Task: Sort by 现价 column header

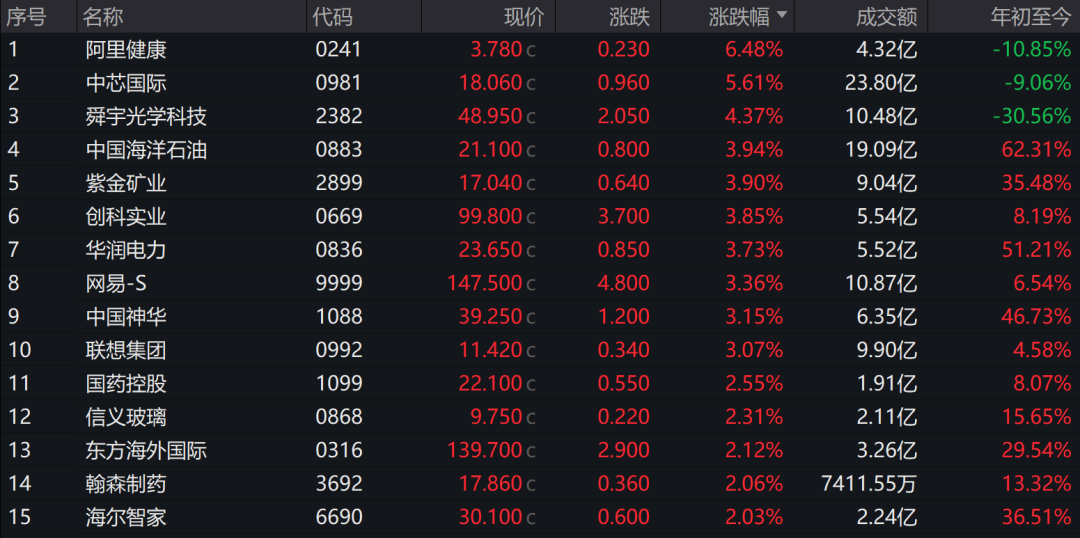Action: (524, 17)
